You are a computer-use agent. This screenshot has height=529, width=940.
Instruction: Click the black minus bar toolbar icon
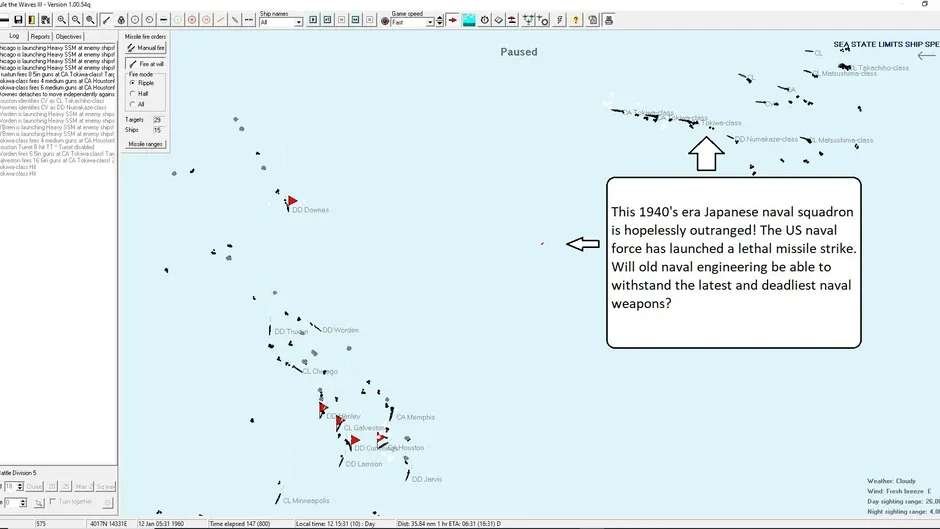pyautogui.click(x=164, y=20)
